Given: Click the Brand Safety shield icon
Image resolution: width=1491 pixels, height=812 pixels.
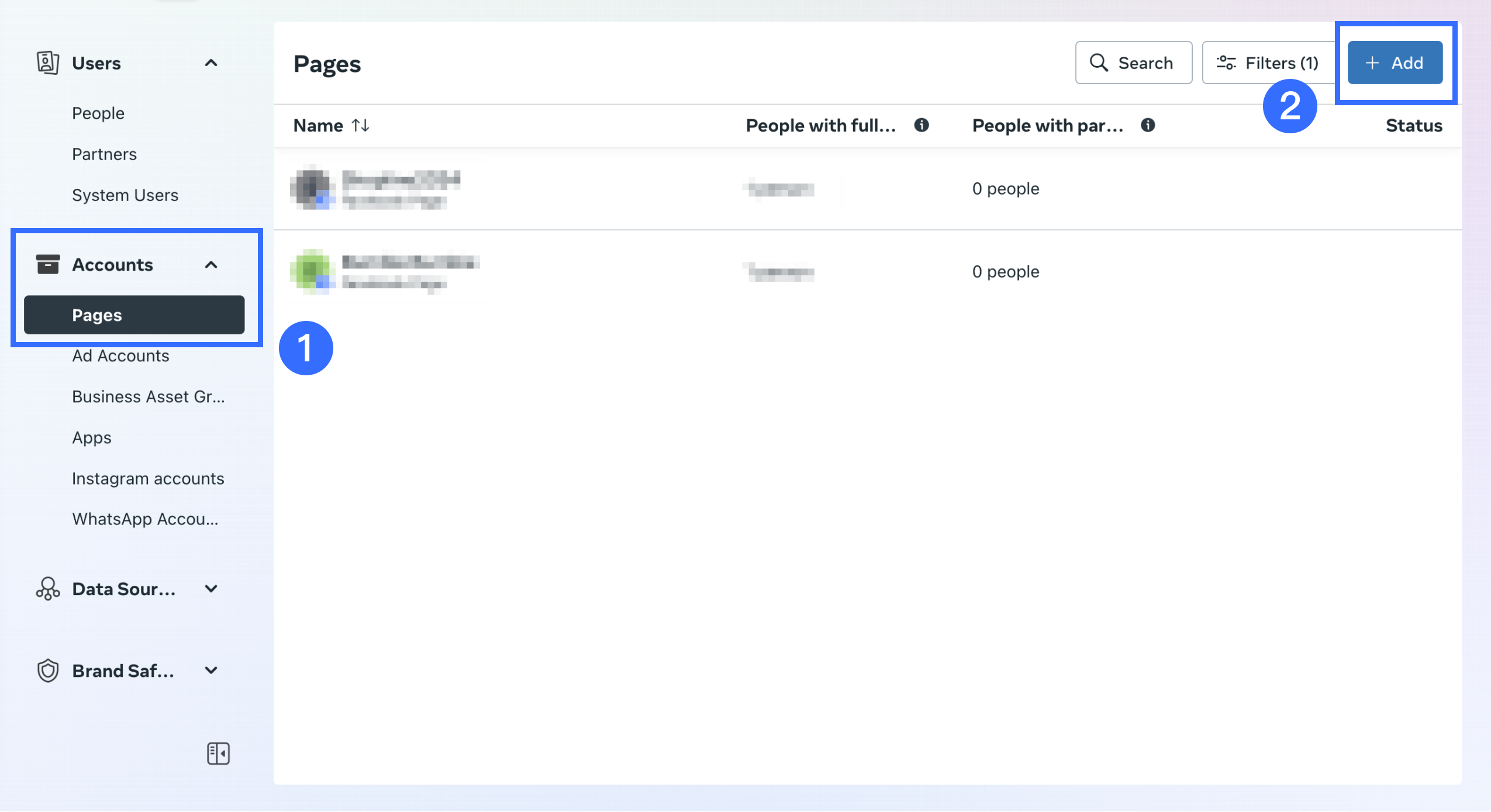Looking at the screenshot, I should point(47,671).
